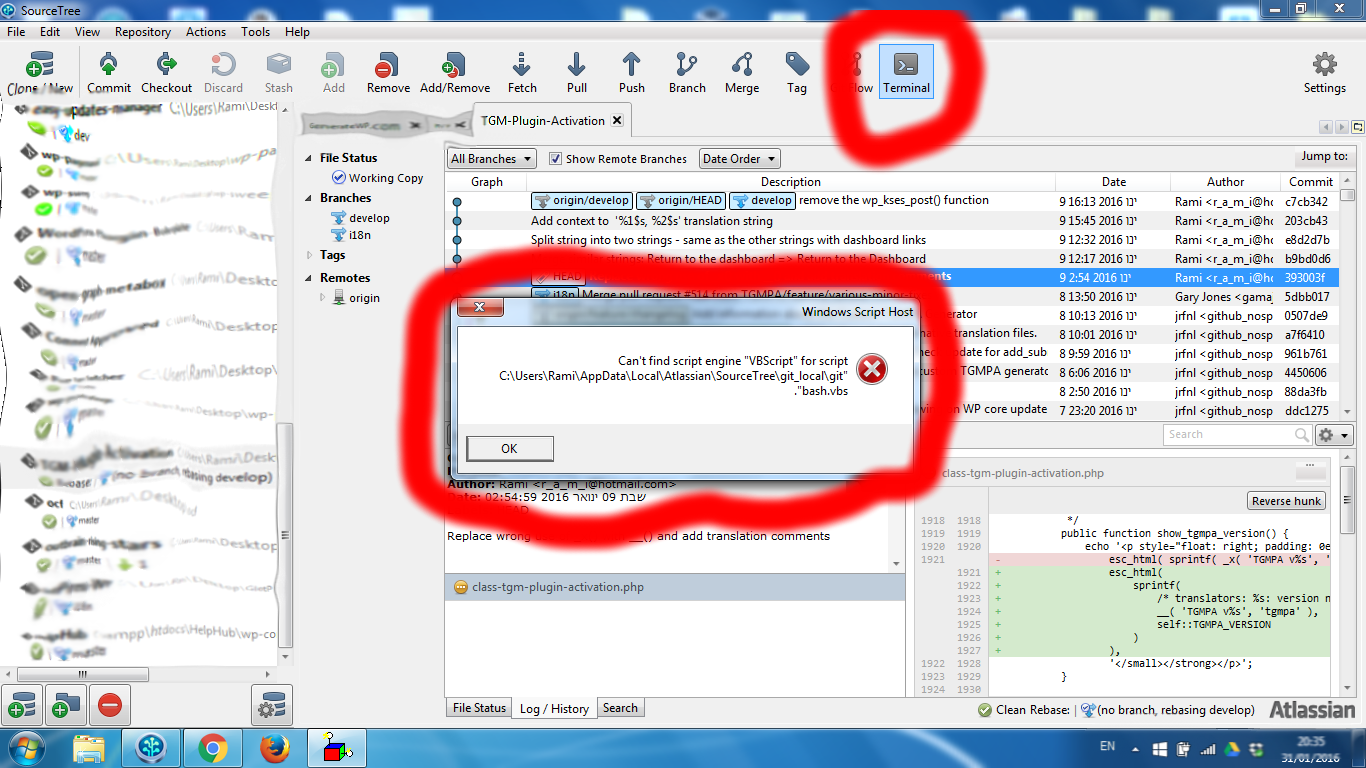The height and width of the screenshot is (768, 1366).
Task: Open Windows Start menu
Action: [28, 748]
